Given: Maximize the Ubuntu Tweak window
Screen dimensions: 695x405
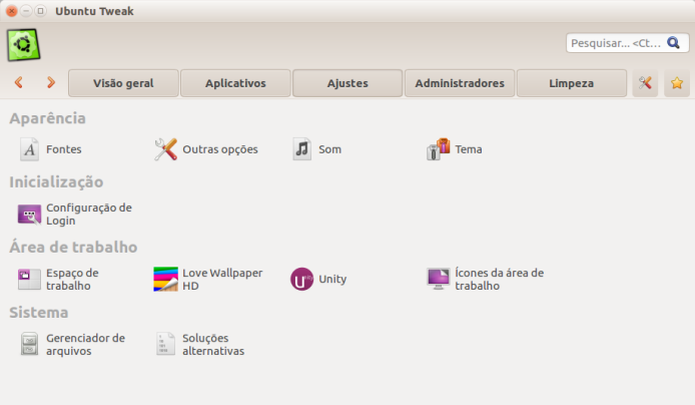Looking at the screenshot, I should click(40, 11).
